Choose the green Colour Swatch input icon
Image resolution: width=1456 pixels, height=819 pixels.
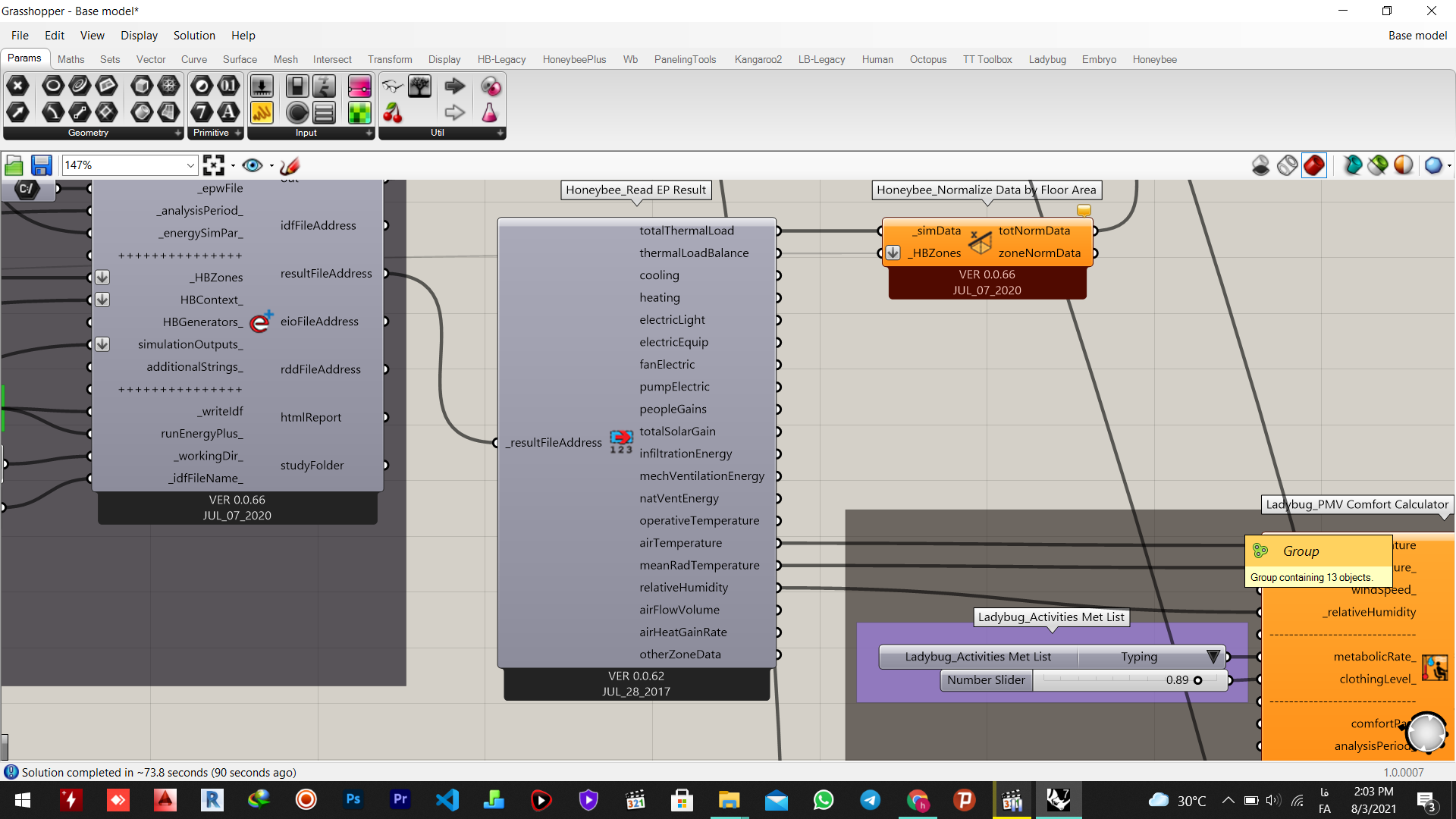(x=359, y=112)
